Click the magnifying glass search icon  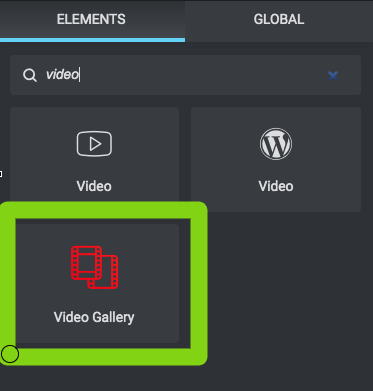tap(30, 75)
